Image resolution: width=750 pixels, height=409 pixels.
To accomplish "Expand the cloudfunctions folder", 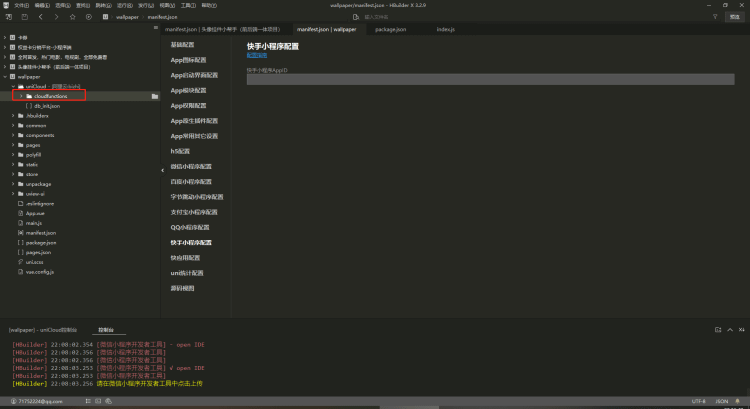I will point(21,96).
